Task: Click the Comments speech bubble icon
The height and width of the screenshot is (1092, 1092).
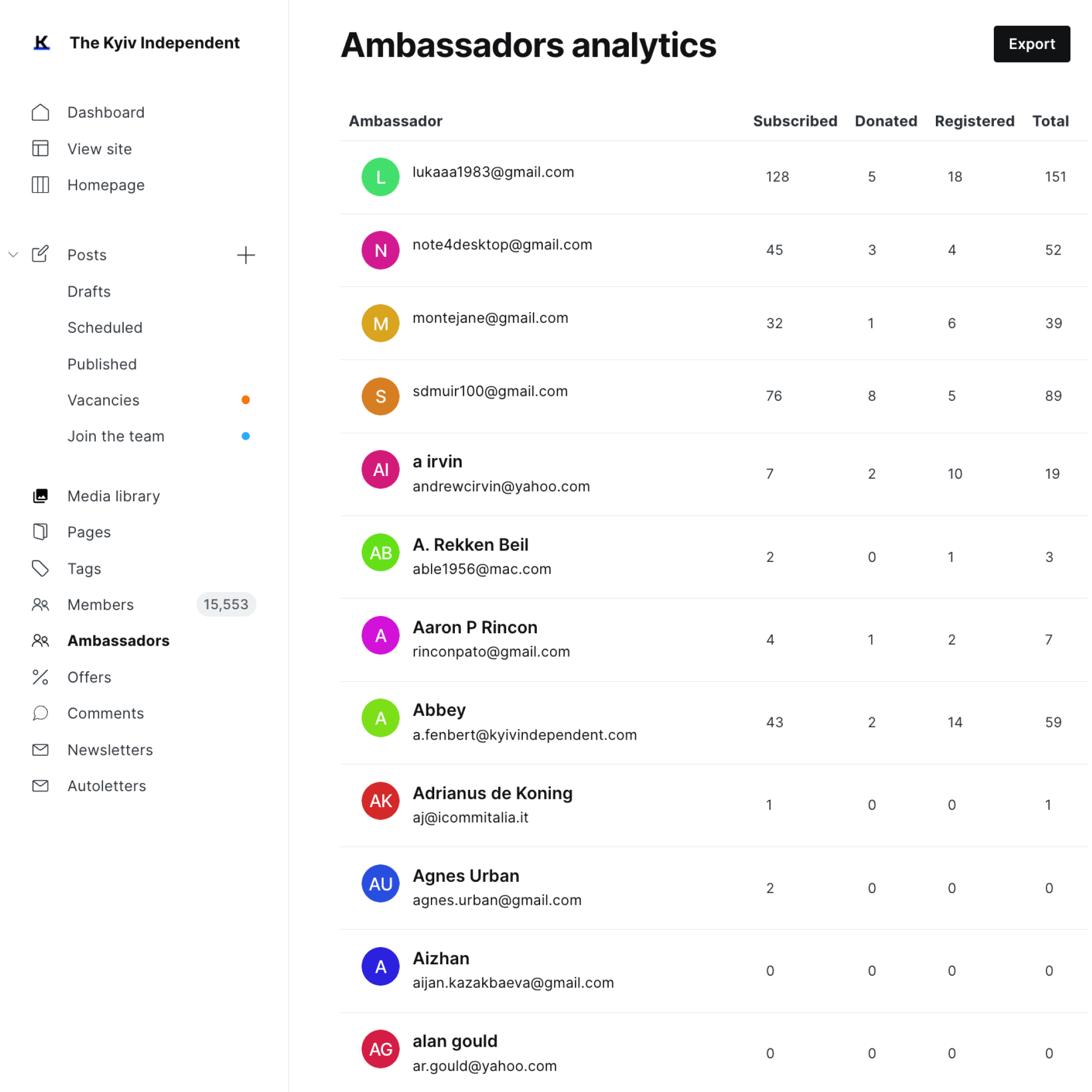Action: tap(40, 713)
